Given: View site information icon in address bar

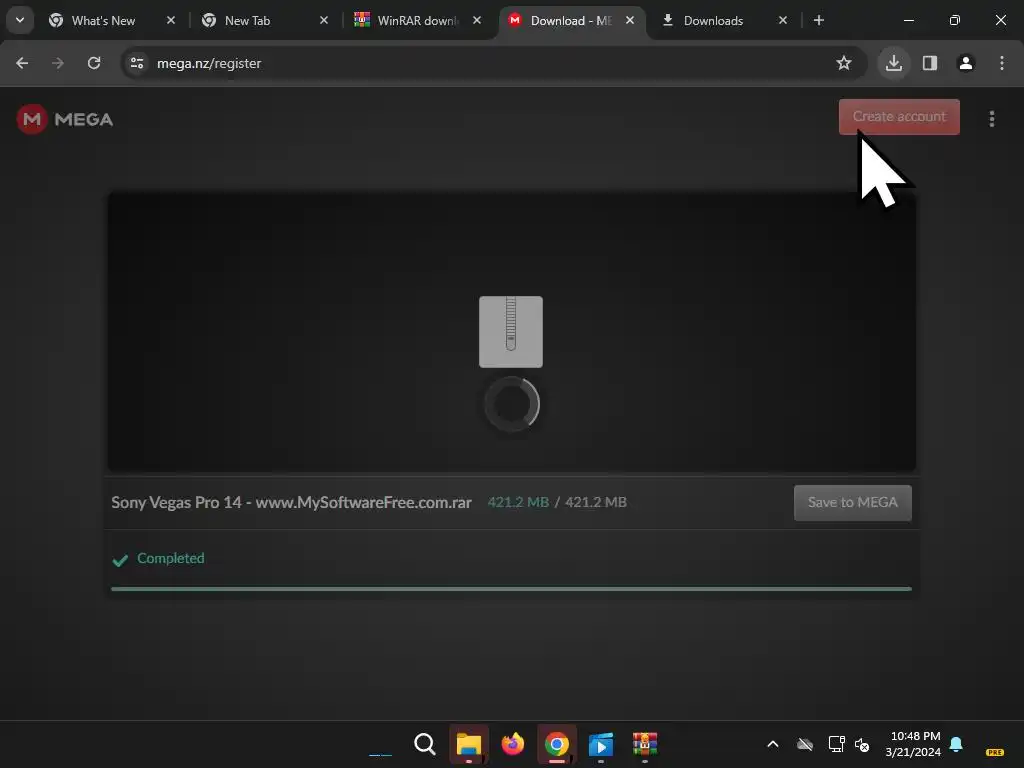Looking at the screenshot, I should pos(137,63).
